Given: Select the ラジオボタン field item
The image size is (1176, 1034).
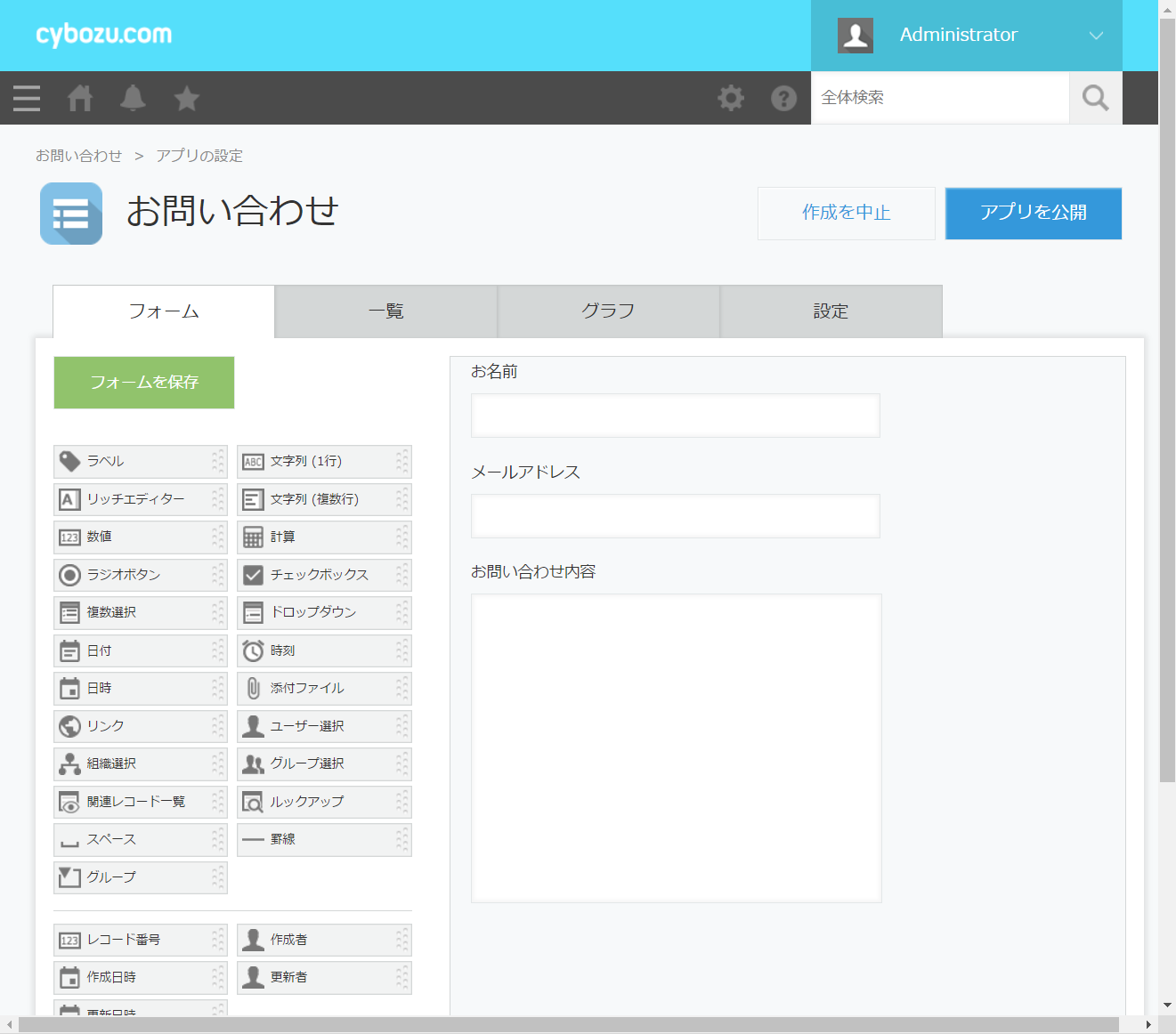Looking at the screenshot, I should click(140, 575).
